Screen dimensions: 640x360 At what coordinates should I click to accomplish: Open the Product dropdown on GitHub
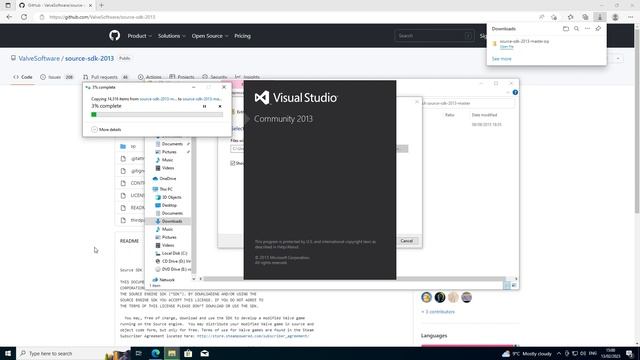139,36
